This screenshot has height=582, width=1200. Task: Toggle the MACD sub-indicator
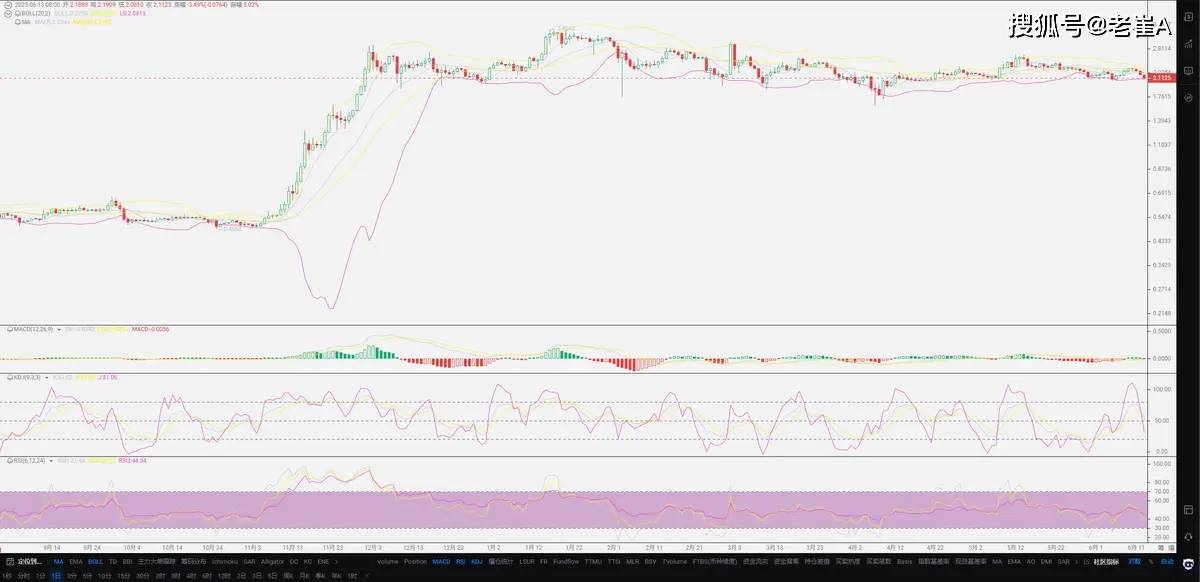click(x=441, y=562)
